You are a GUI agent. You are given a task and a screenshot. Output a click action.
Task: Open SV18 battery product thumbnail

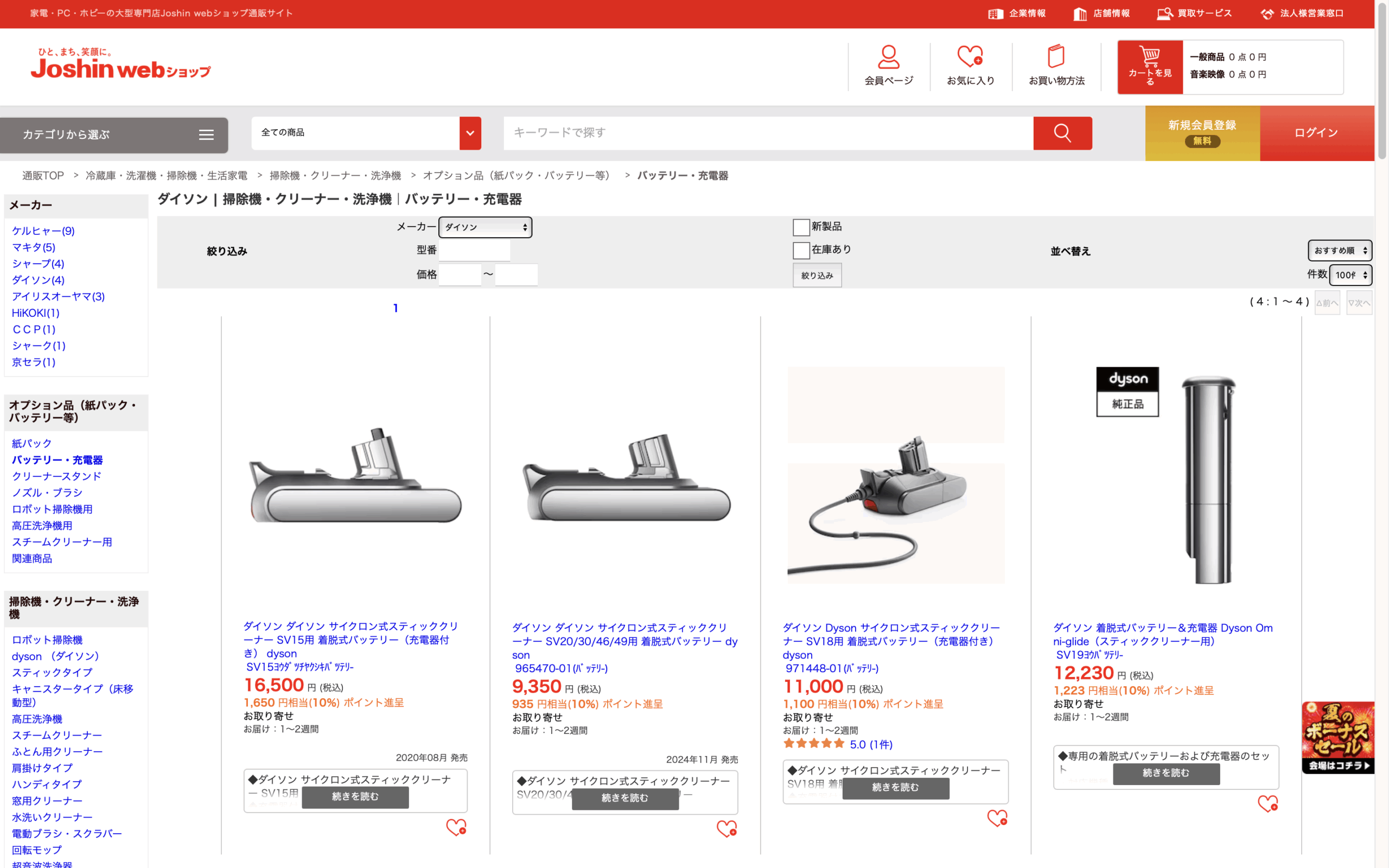point(895,475)
